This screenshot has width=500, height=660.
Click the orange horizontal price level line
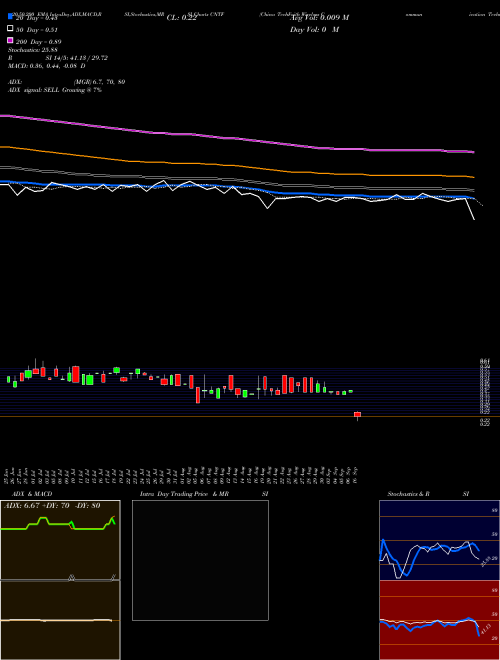250,417
